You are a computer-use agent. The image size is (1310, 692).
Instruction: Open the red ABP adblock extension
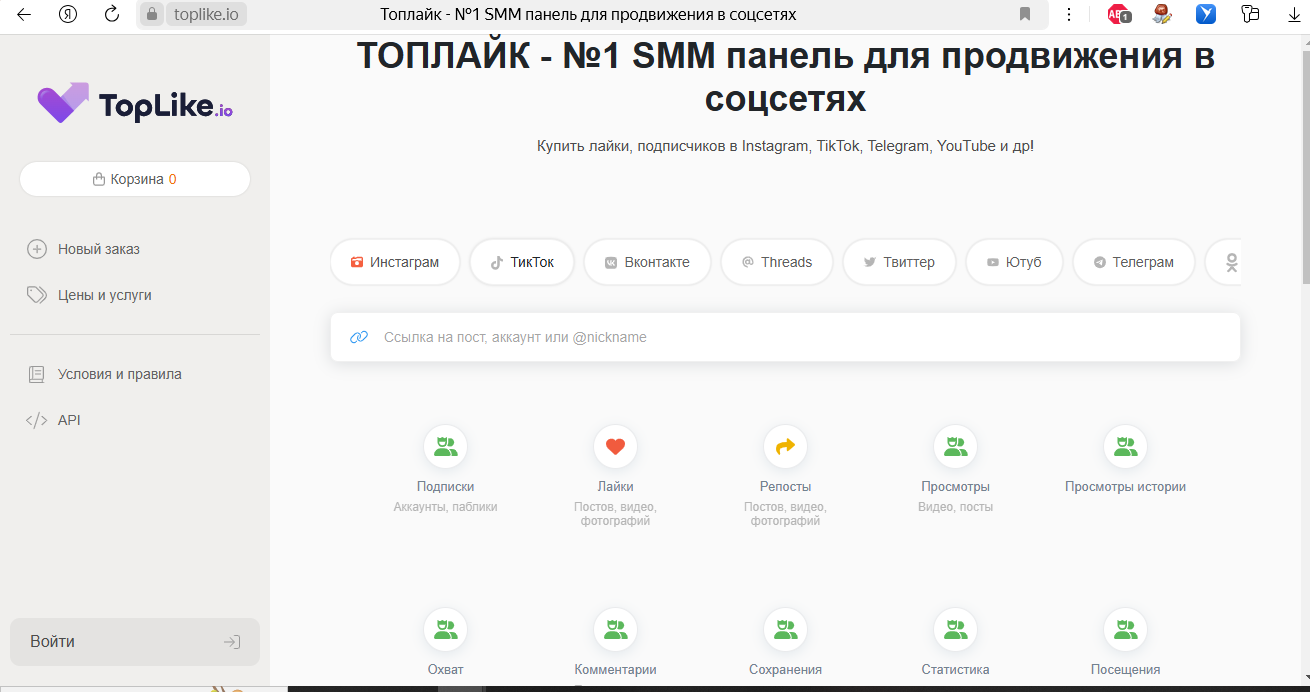tap(1119, 14)
